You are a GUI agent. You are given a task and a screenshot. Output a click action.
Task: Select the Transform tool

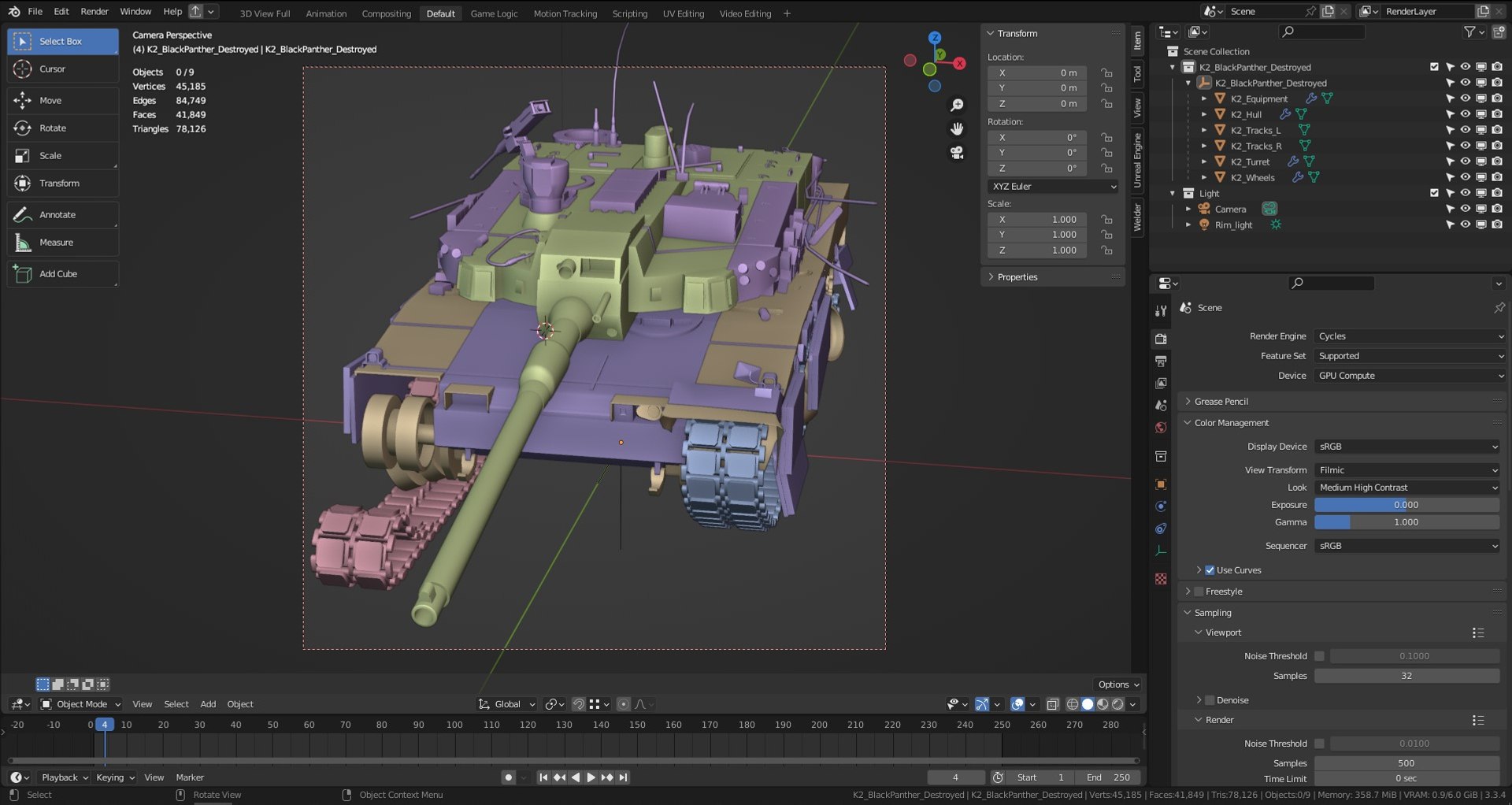(x=63, y=184)
